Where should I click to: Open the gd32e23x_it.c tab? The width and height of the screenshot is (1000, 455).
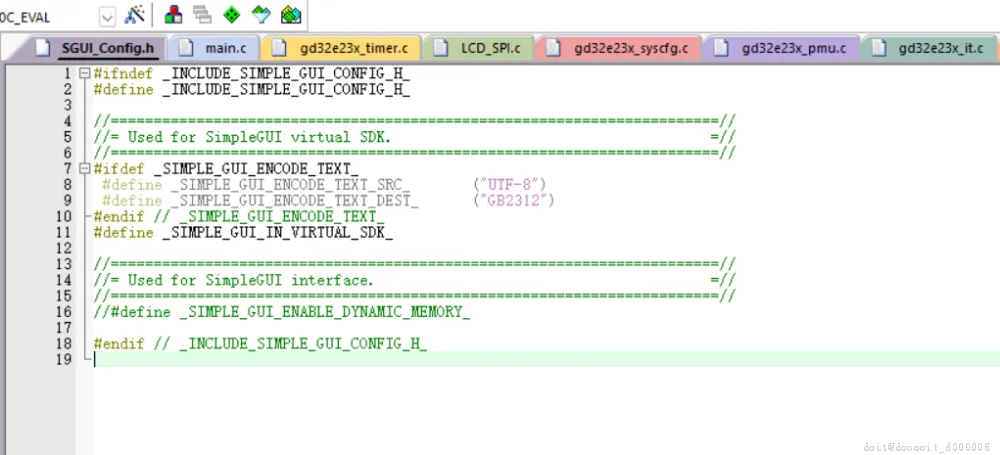(929, 48)
